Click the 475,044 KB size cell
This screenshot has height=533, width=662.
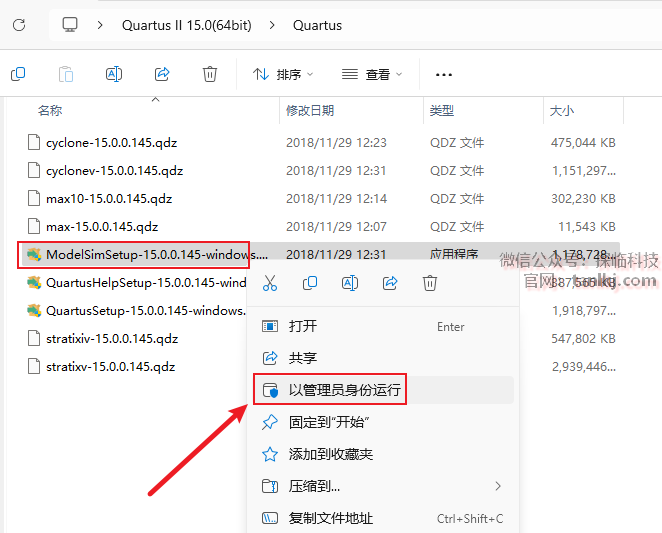[583, 143]
